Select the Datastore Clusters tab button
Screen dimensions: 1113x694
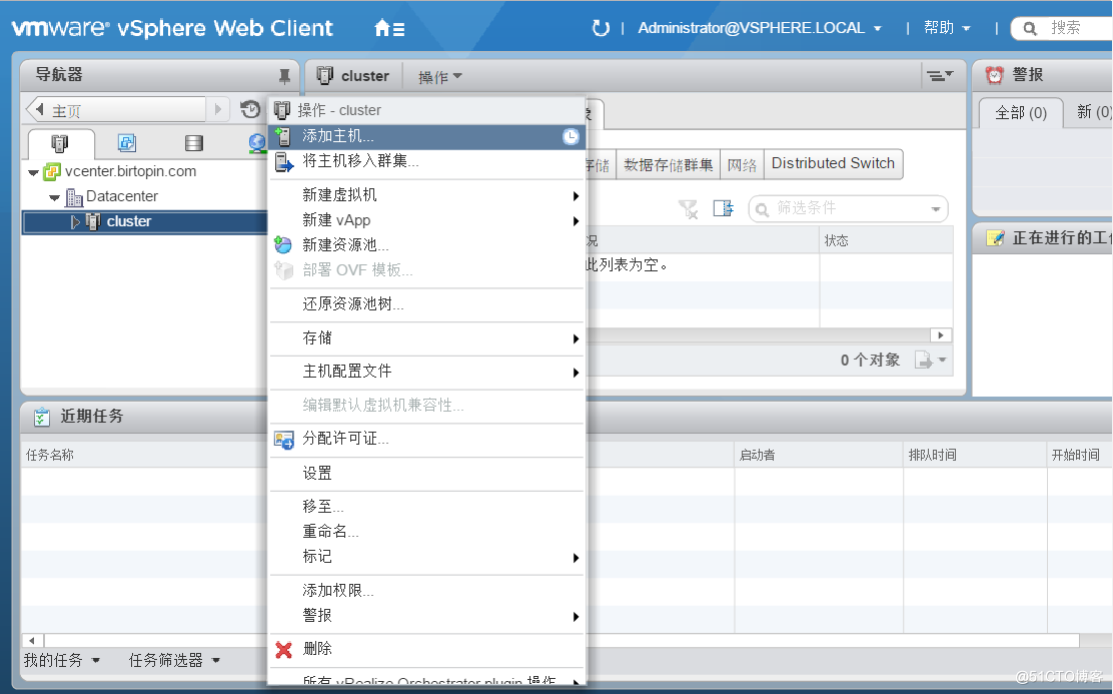pyautogui.click(x=668, y=165)
